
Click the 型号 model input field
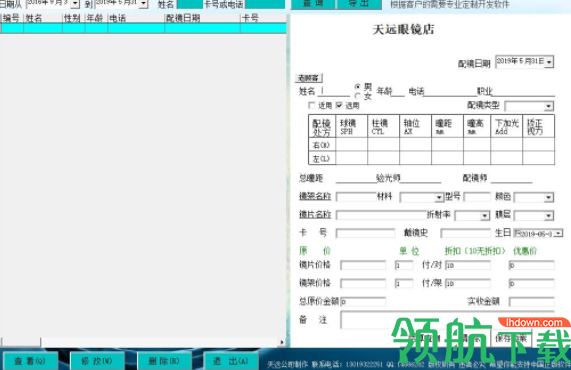477,197
